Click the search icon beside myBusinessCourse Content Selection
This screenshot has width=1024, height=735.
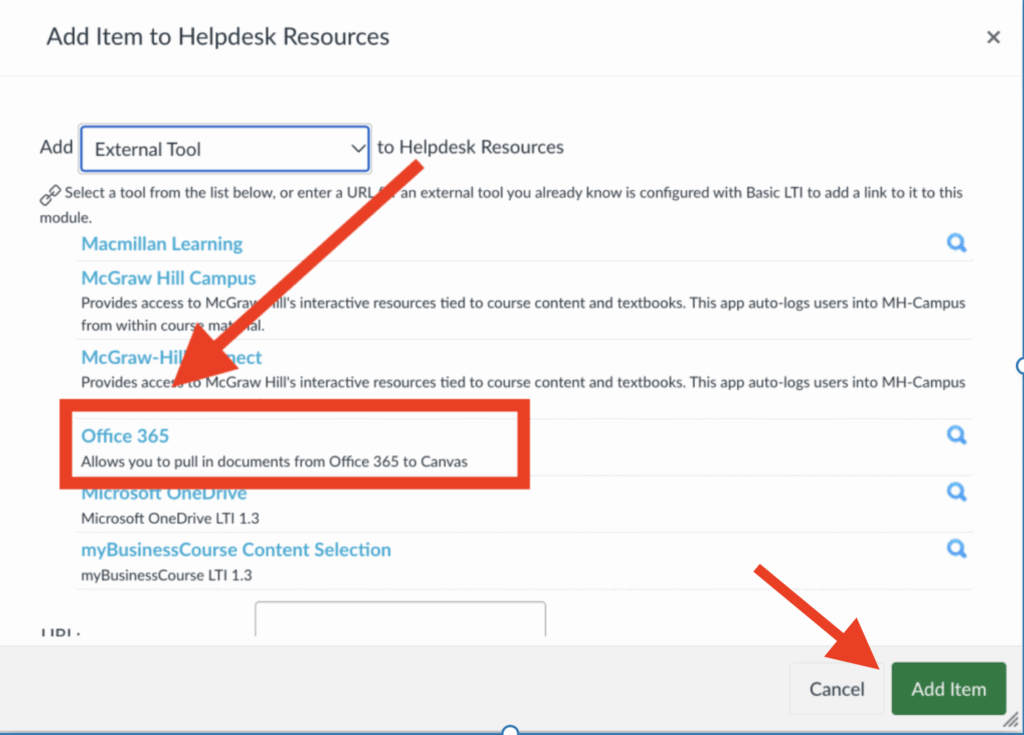click(x=956, y=548)
